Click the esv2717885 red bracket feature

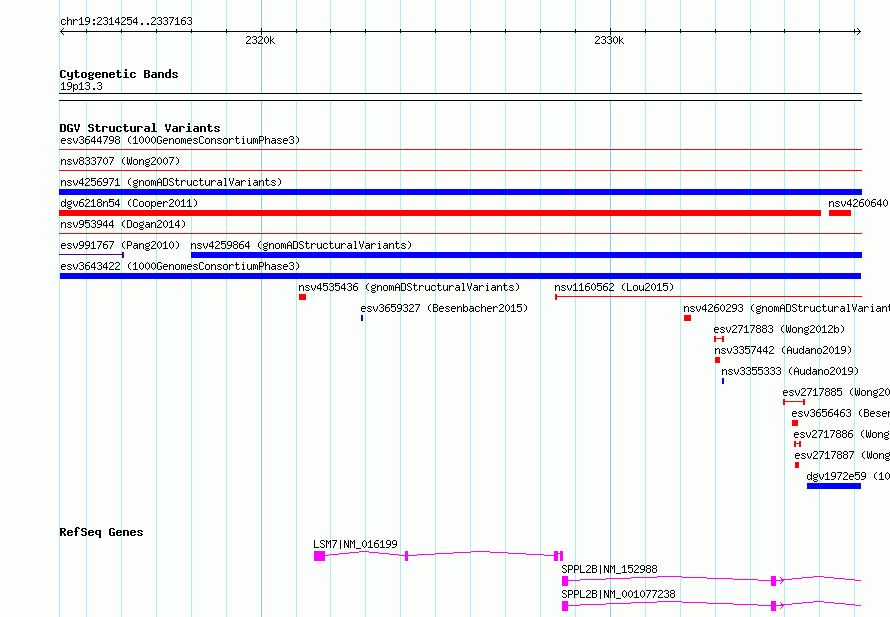[x=794, y=402]
